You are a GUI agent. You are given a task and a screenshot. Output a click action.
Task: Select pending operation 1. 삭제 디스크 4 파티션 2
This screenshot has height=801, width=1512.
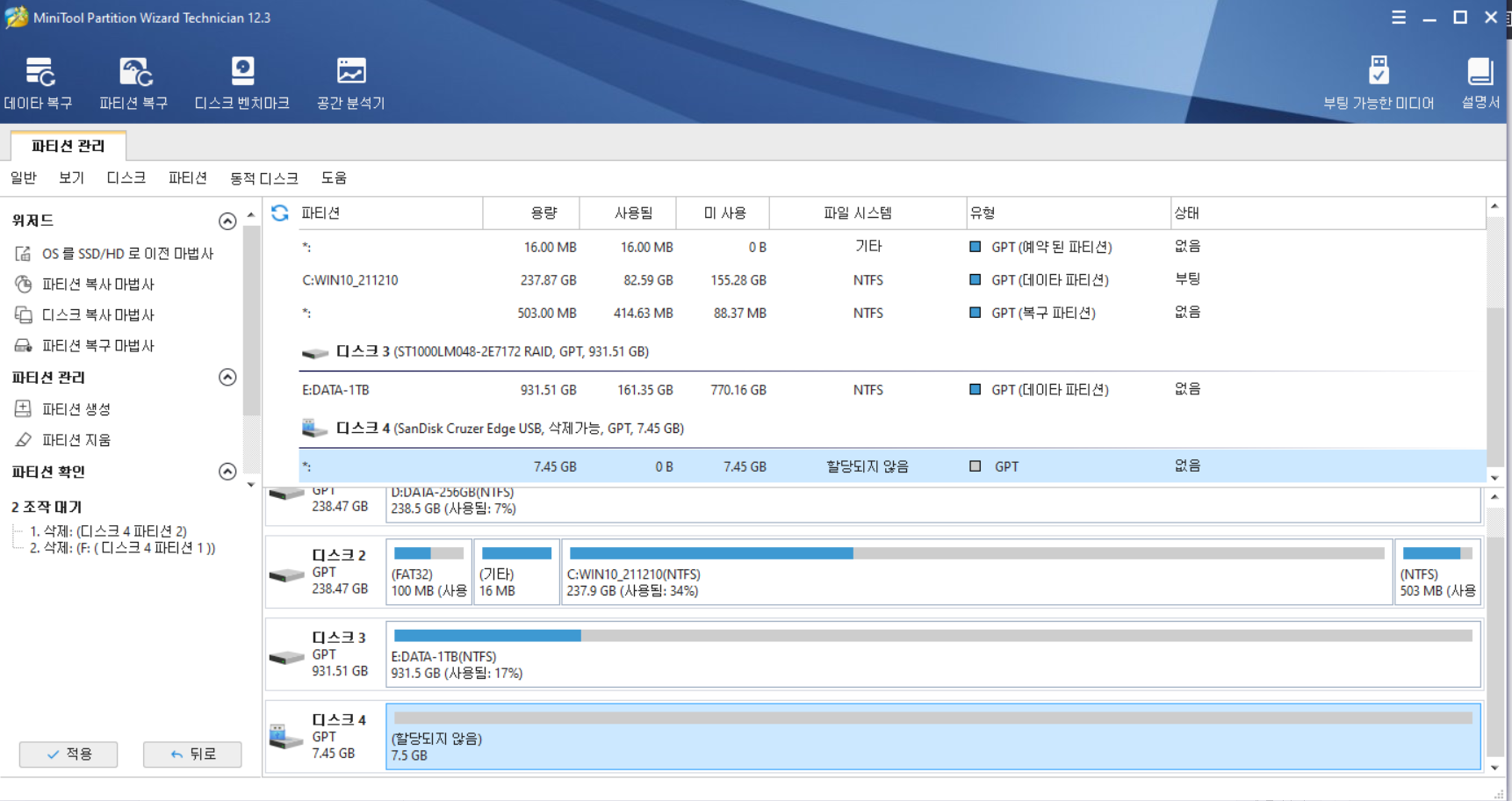(108, 531)
